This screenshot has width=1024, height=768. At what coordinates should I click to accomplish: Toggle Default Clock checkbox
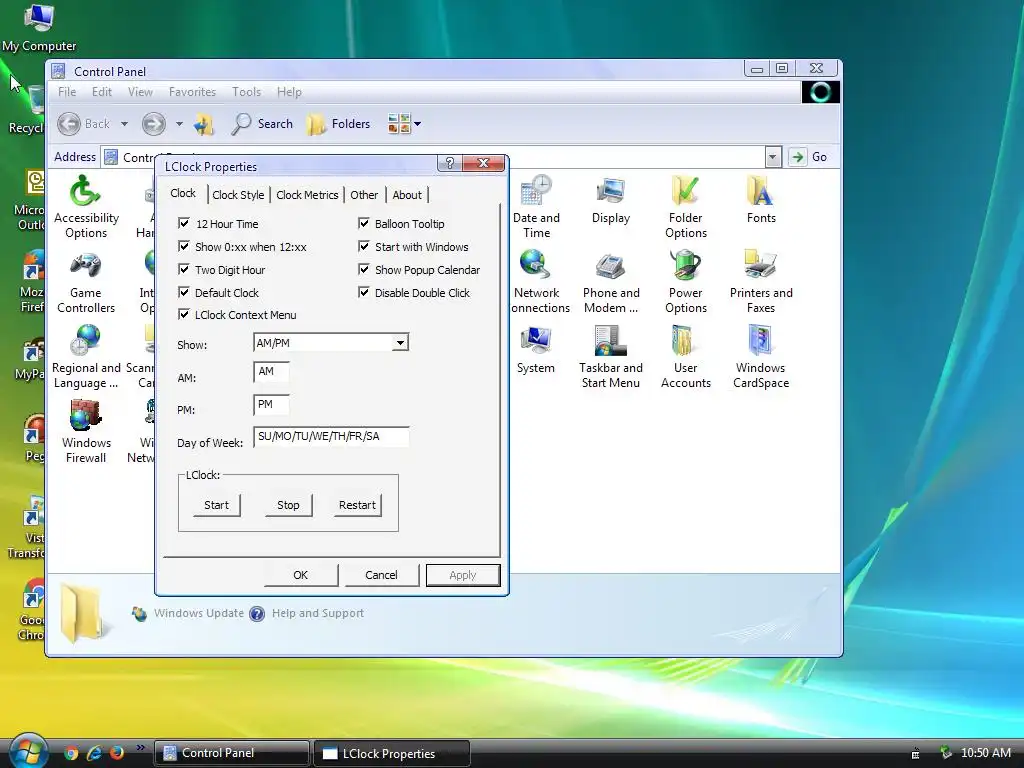point(184,292)
